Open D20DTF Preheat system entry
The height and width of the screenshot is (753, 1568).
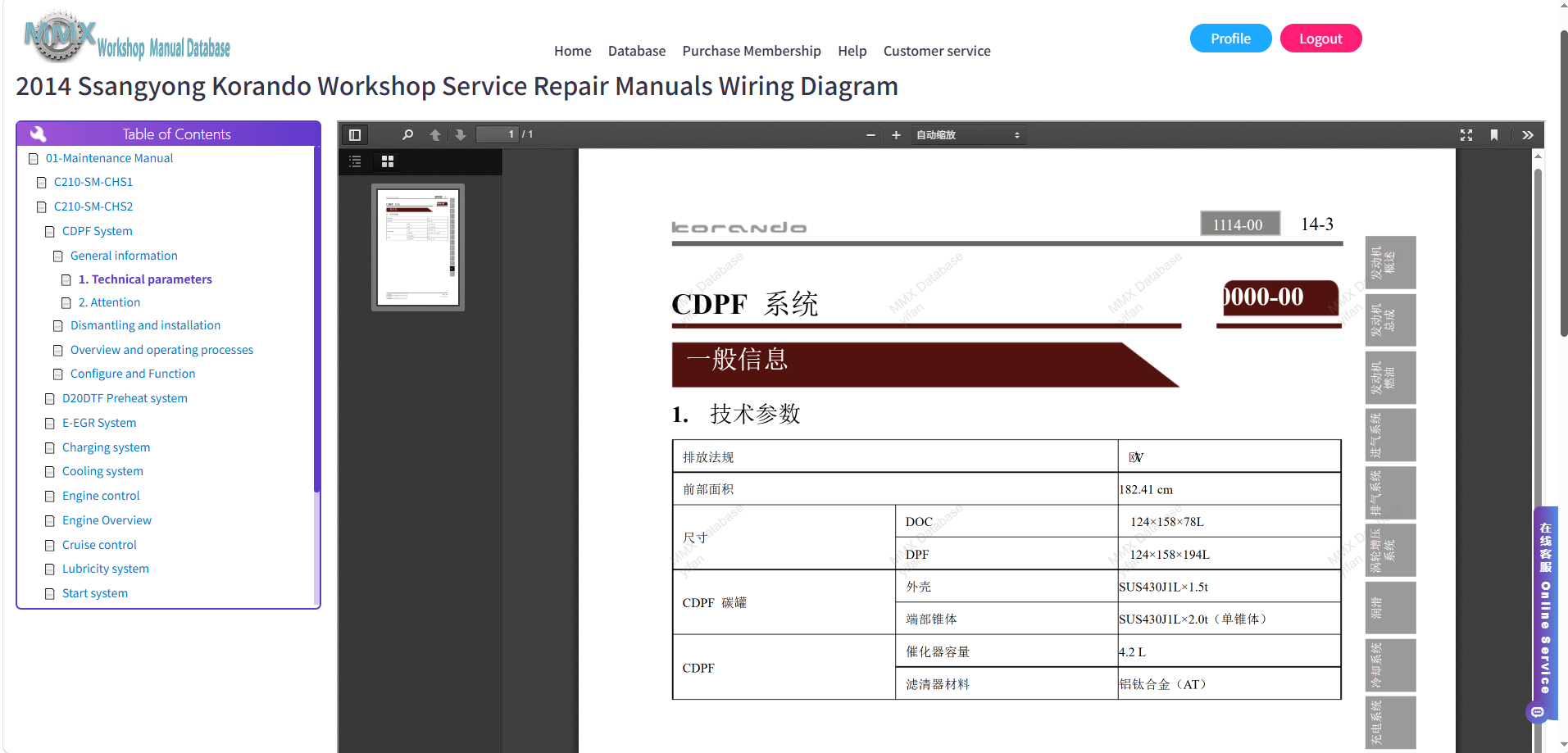click(125, 398)
